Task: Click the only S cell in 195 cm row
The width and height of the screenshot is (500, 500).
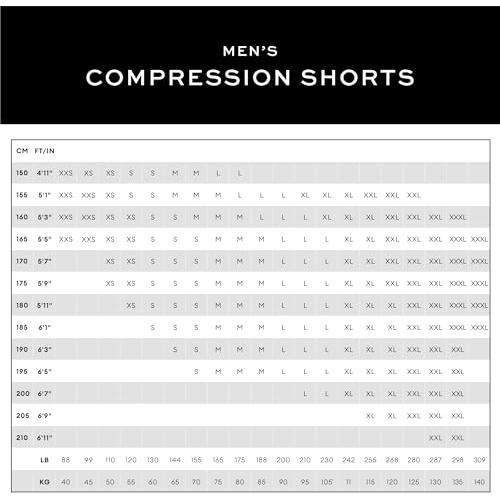Action: click(x=196, y=371)
